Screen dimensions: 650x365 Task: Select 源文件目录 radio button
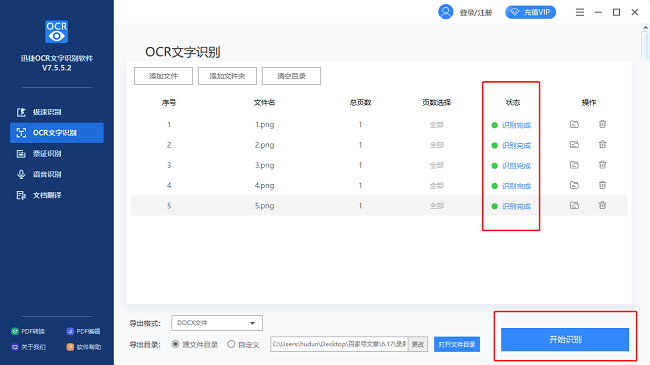175,344
